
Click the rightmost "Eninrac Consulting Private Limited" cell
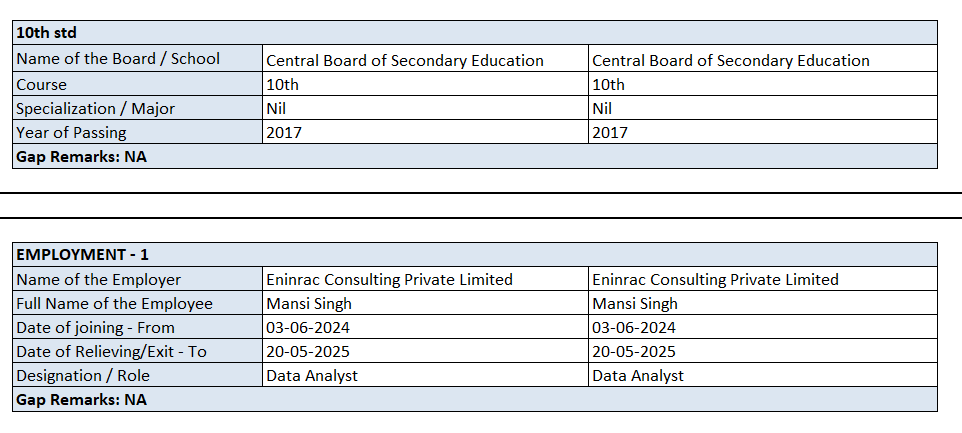(x=716, y=279)
